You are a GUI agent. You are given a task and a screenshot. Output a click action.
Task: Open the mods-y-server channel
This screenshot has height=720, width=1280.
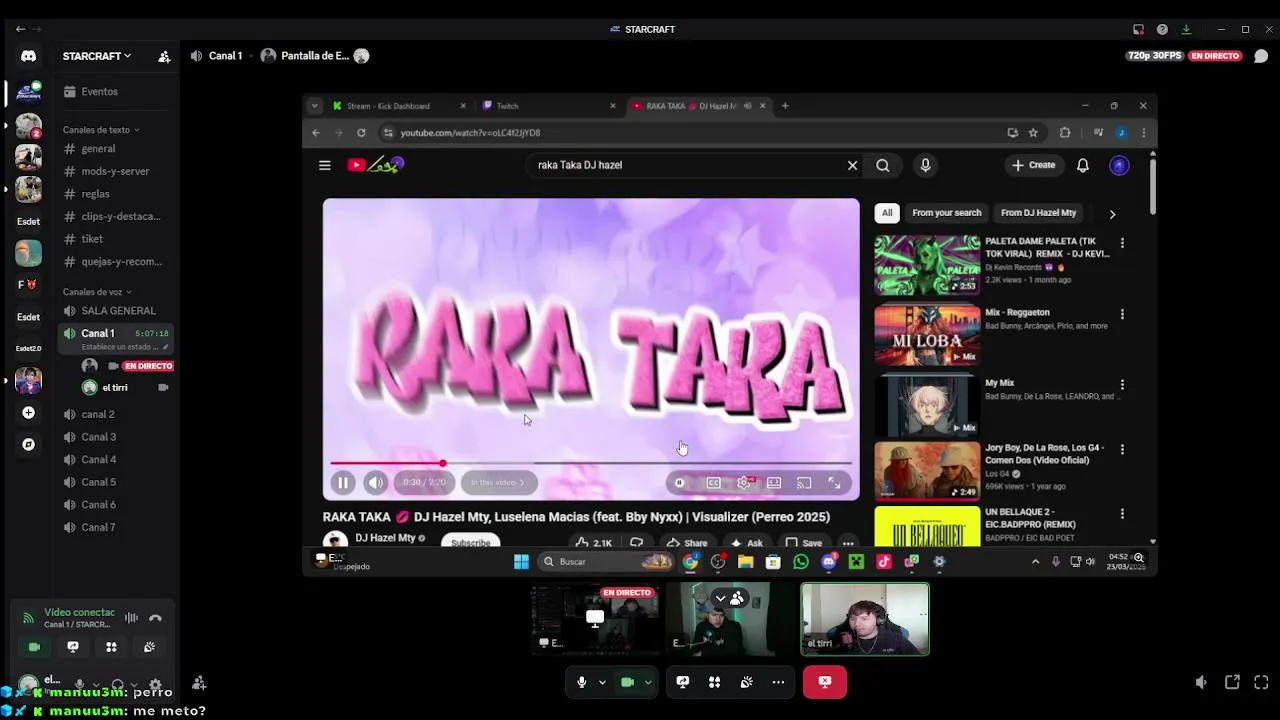pos(115,171)
